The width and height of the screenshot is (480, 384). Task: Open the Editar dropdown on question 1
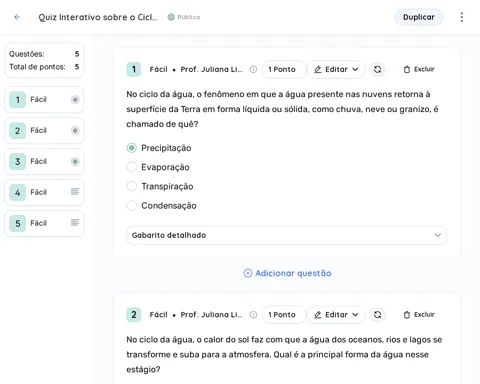336,69
